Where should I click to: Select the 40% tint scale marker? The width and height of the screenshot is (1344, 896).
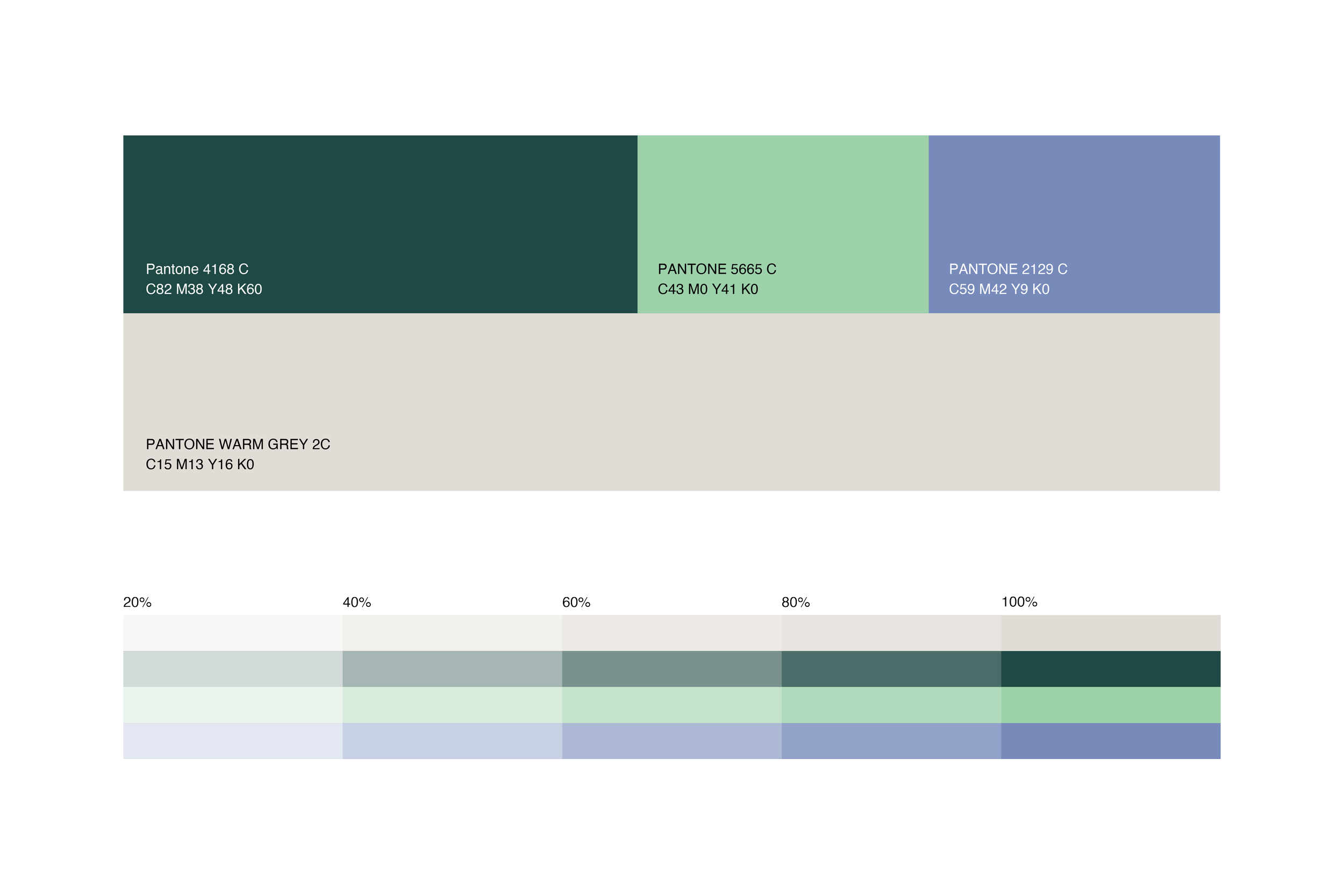pos(357,603)
